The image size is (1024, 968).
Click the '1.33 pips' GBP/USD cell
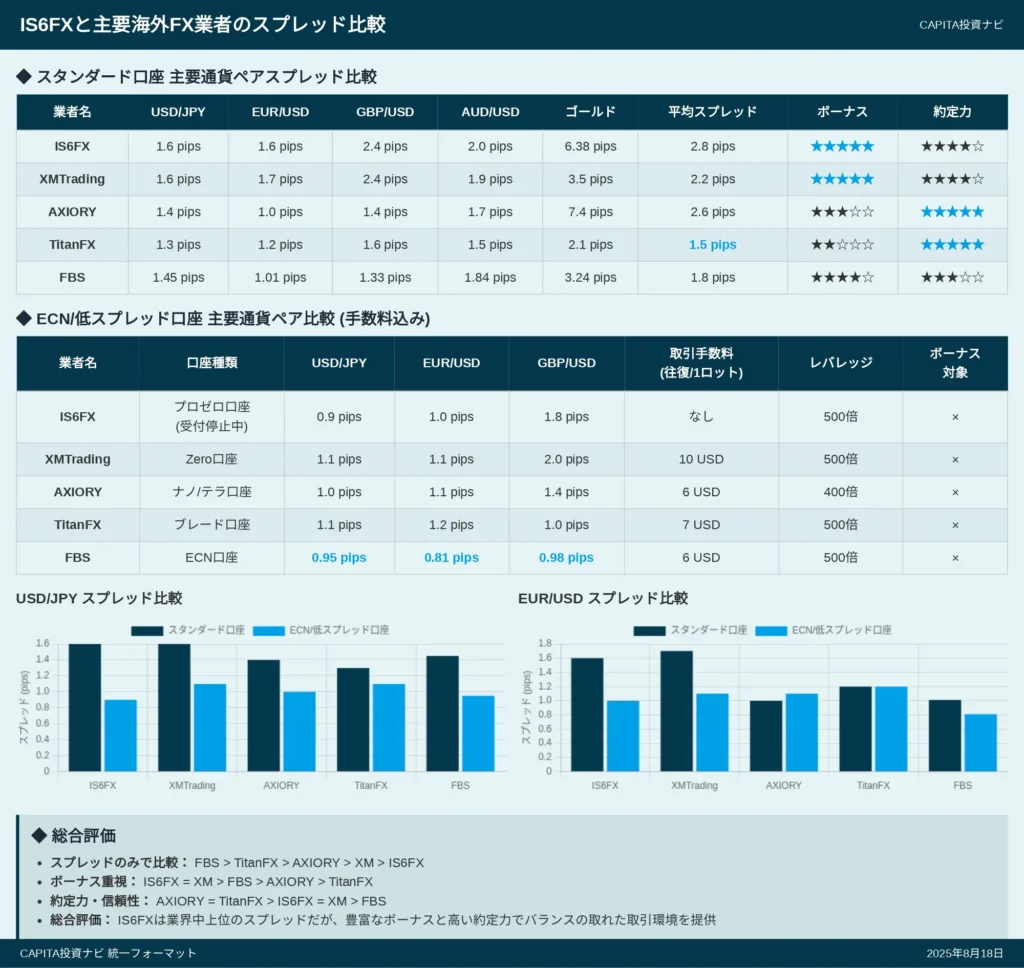[385, 278]
